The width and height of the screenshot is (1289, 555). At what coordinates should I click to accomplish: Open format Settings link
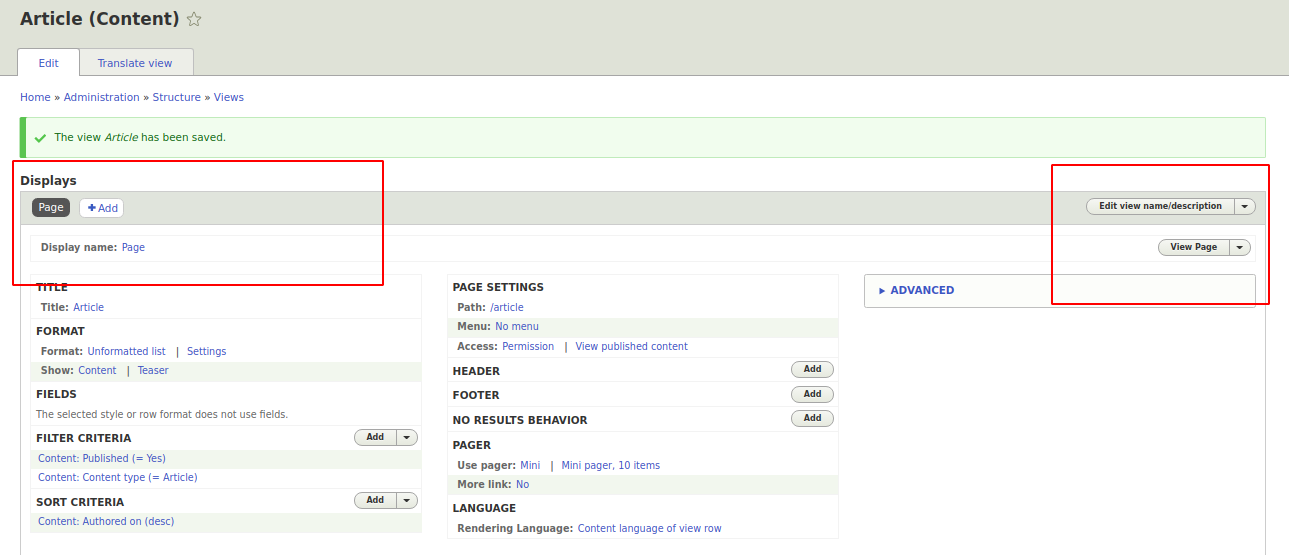click(207, 351)
